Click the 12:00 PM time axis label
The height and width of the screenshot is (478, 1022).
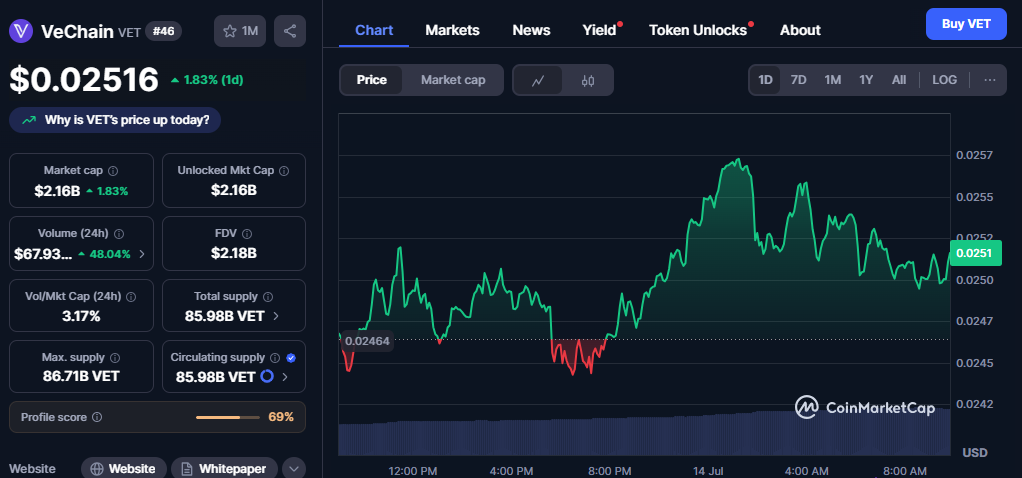pyautogui.click(x=413, y=471)
